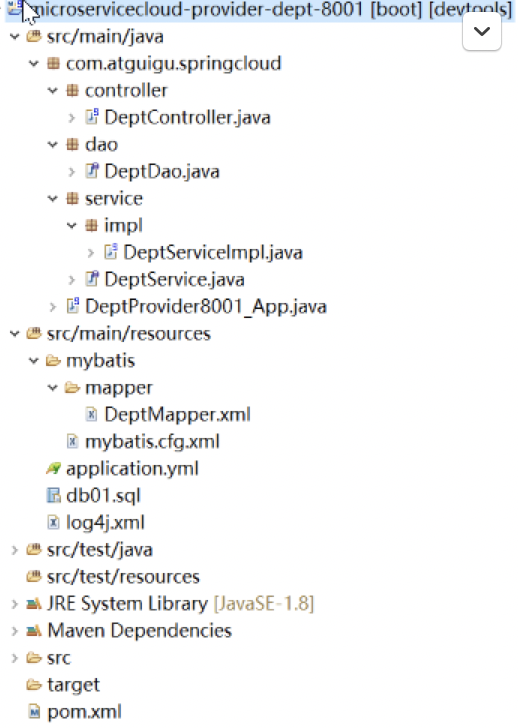
Task: Select DeptServiceImpl.java file name
Action: pos(213,253)
